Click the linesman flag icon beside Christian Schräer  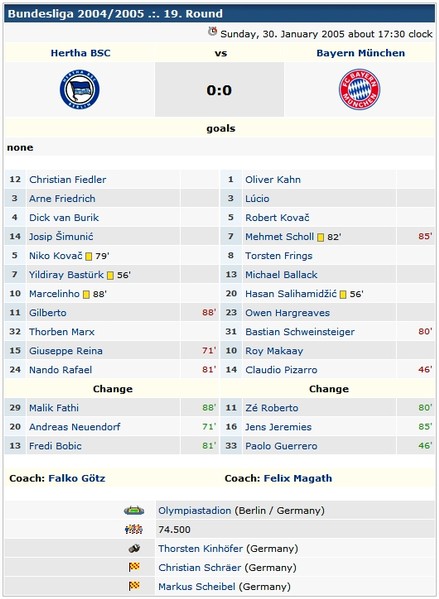pyautogui.click(x=134, y=567)
